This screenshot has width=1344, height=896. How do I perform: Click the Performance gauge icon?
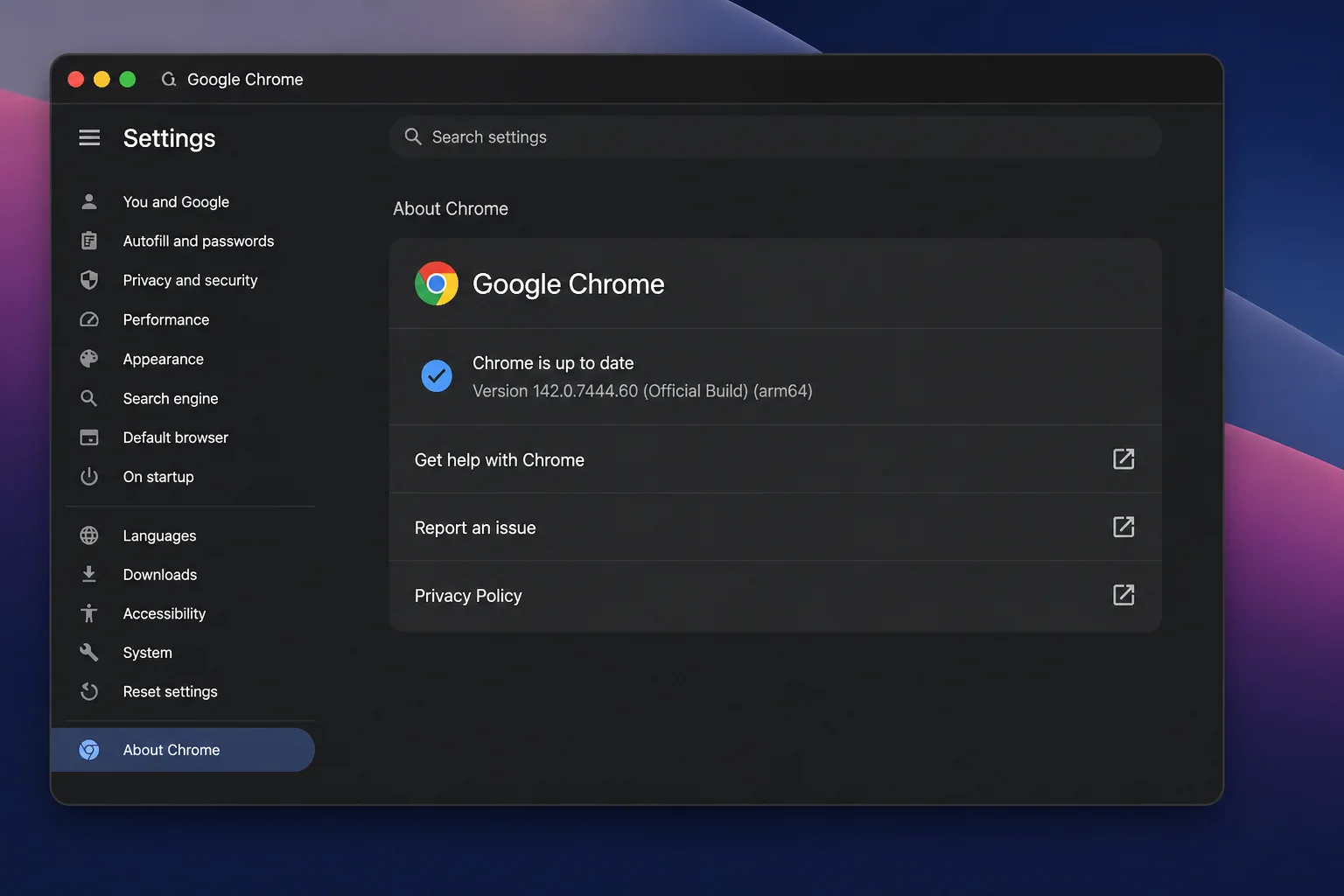click(89, 319)
